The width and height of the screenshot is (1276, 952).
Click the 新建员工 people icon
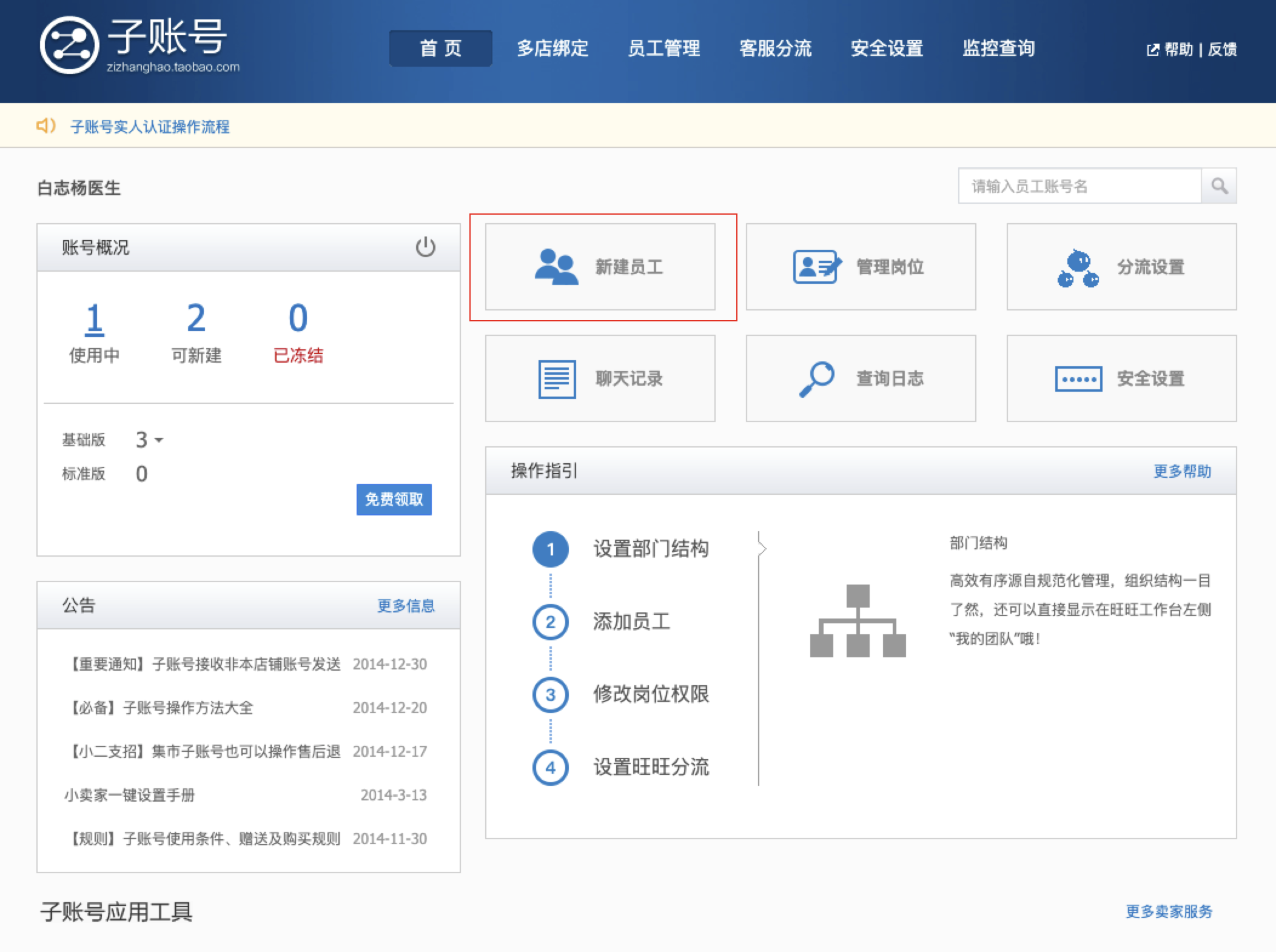click(556, 267)
